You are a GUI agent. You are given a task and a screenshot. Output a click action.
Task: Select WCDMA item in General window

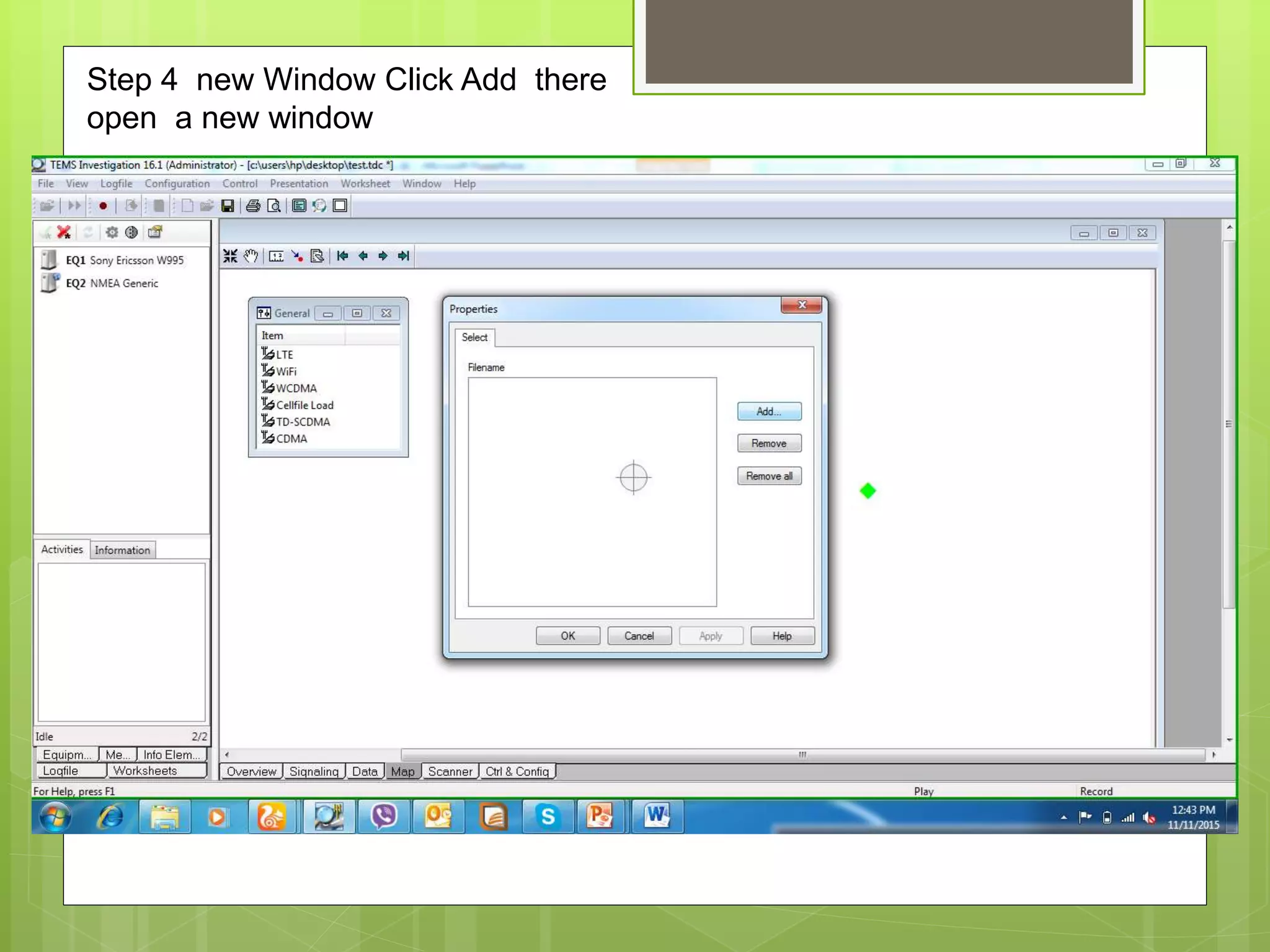point(289,387)
